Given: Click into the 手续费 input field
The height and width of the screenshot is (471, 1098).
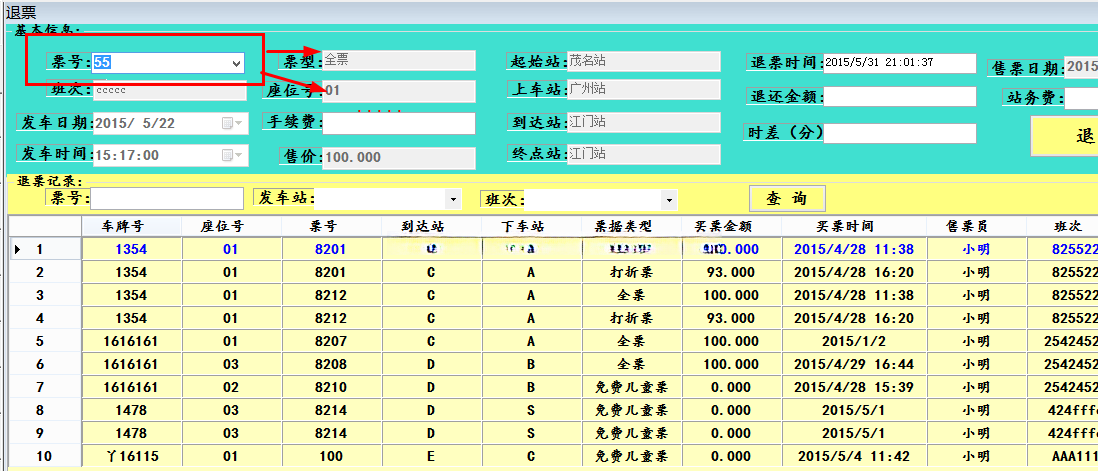Looking at the screenshot, I should pos(398,123).
